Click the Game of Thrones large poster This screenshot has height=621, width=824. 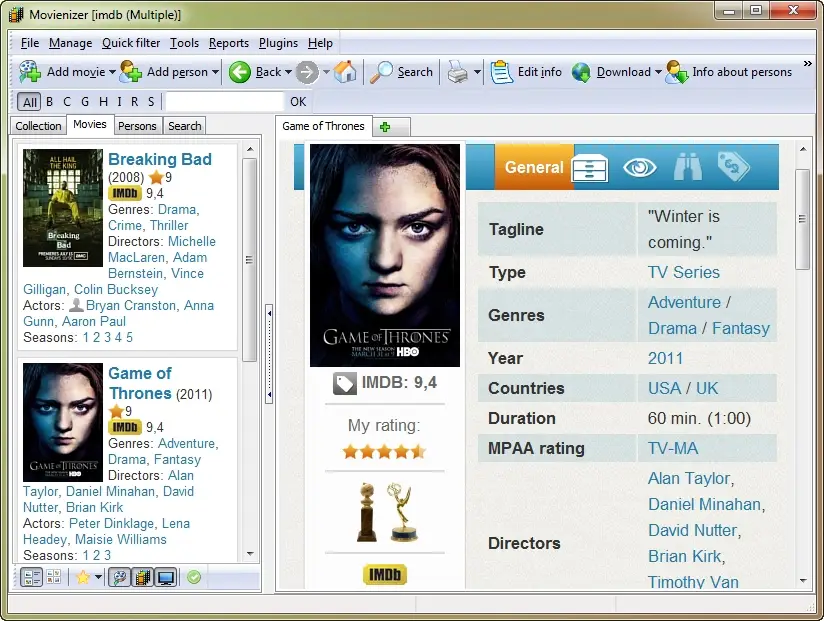point(385,255)
